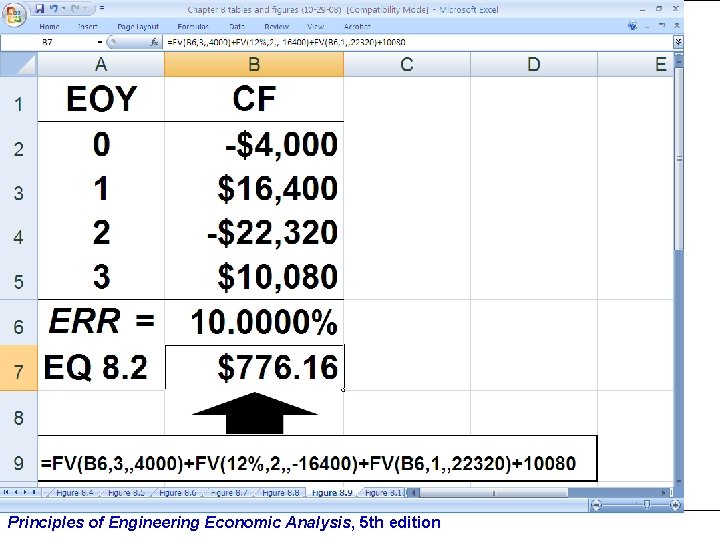Close the workbook window in the ribbon
This screenshot has width=720, height=540.
(676, 26)
